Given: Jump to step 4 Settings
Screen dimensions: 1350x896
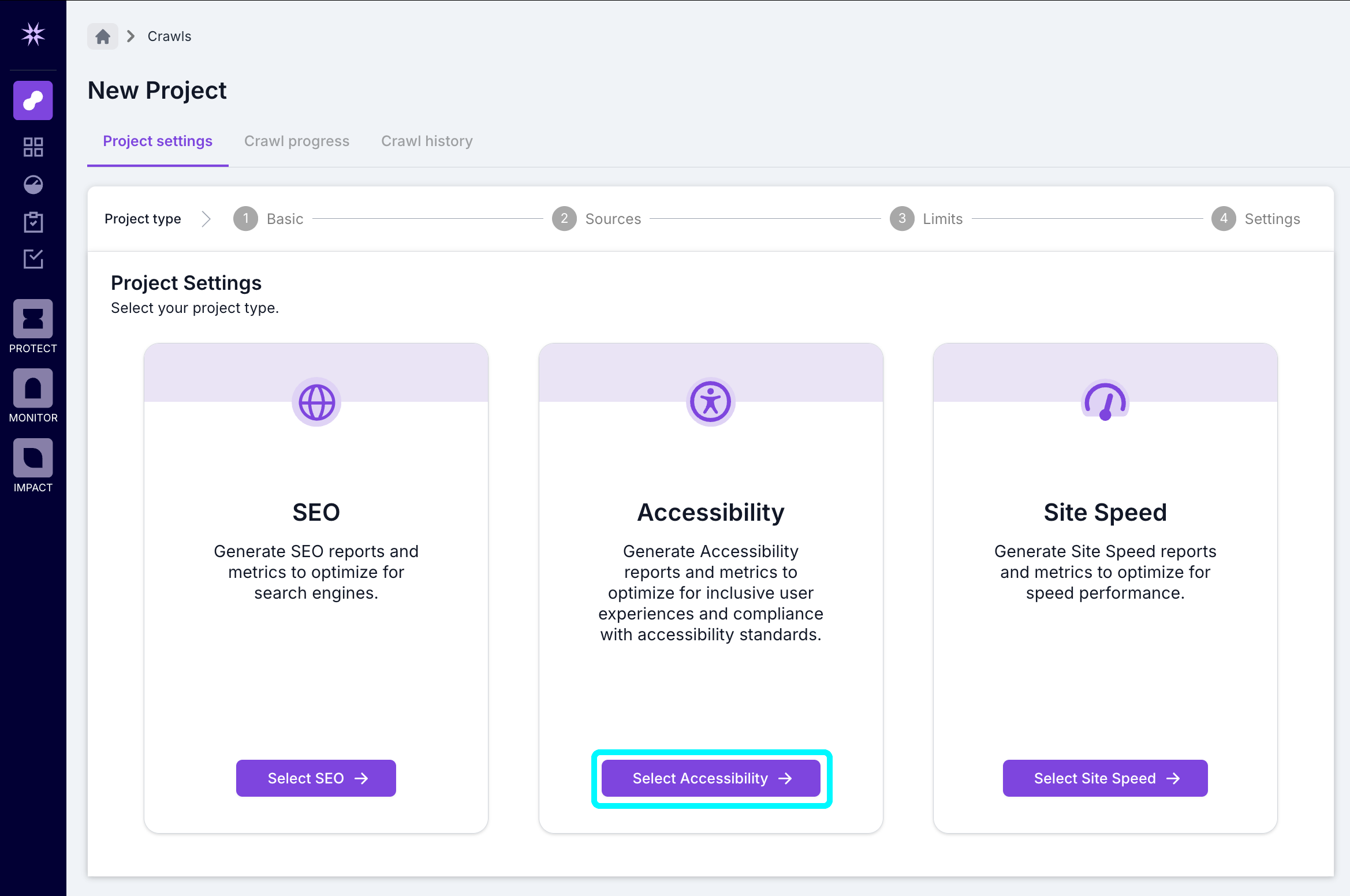Looking at the screenshot, I should click(x=1256, y=219).
